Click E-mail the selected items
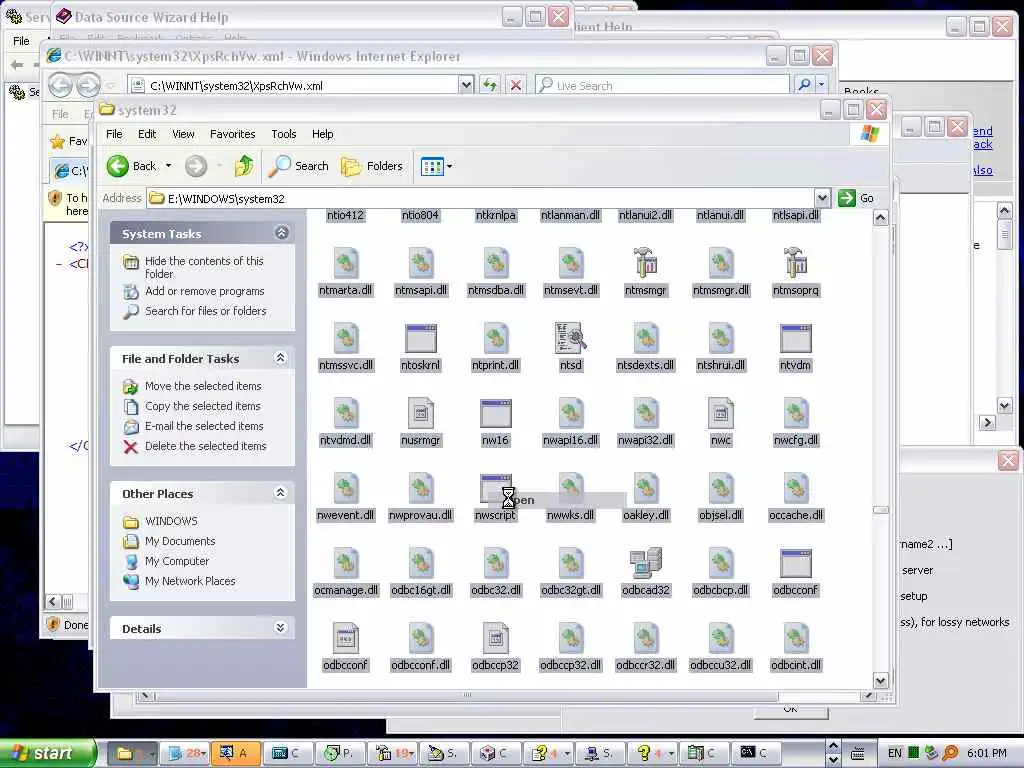Screen dimensions: 1024x768 coord(204,426)
